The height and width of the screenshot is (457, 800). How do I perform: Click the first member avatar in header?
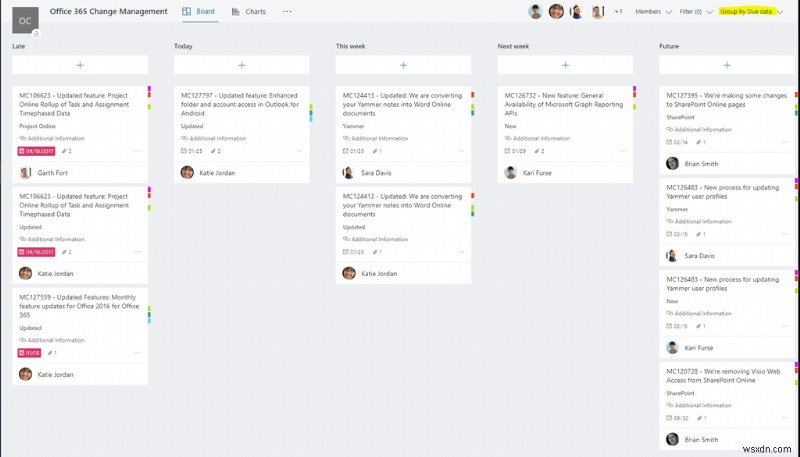pyautogui.click(x=535, y=11)
